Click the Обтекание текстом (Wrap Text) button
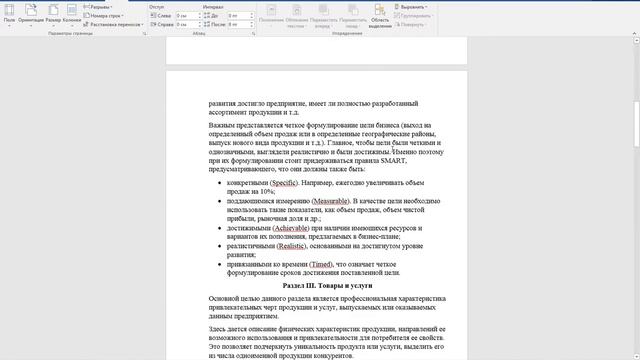Screen dimensions: 640x360 [297, 16]
